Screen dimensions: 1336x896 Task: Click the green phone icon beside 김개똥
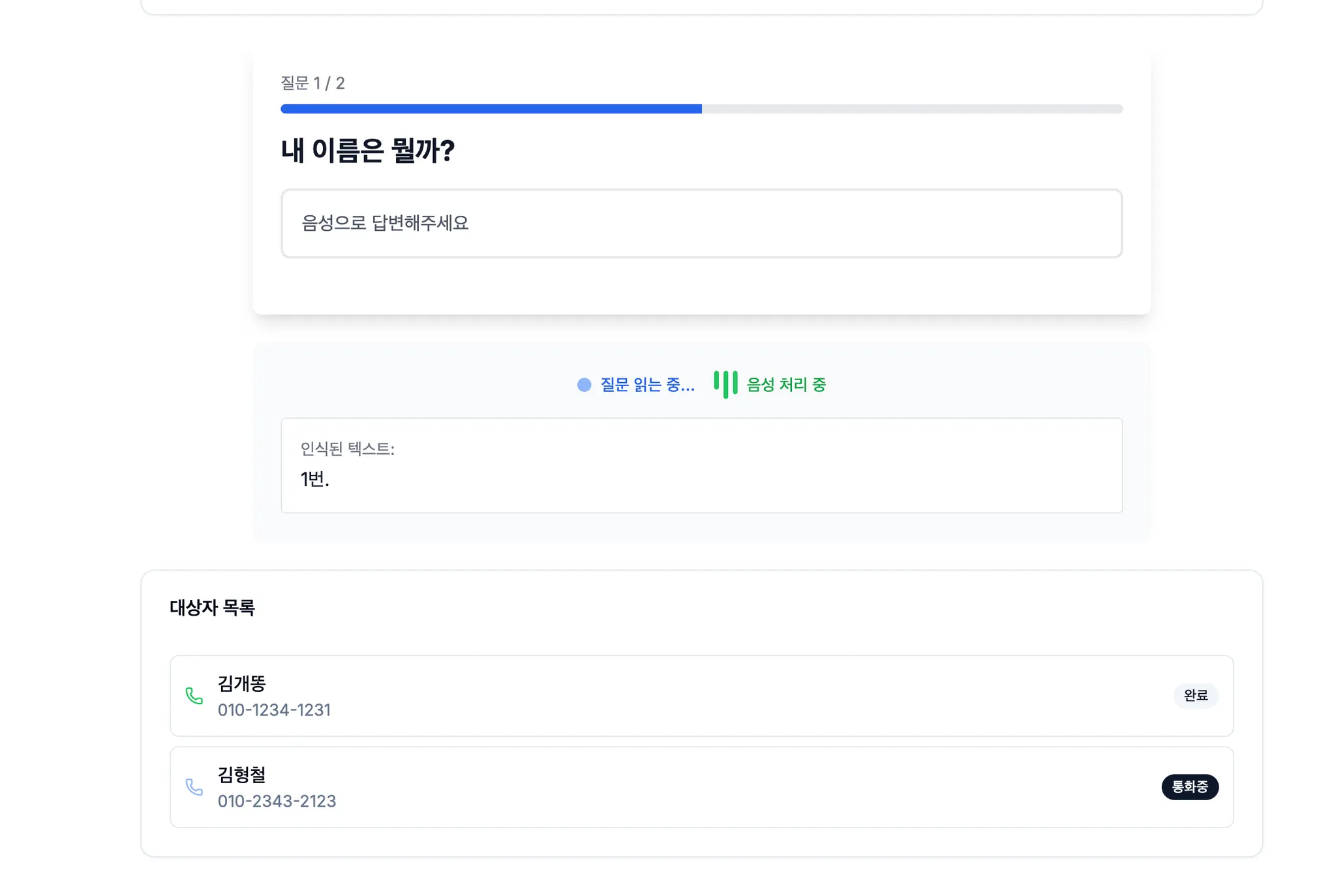194,696
